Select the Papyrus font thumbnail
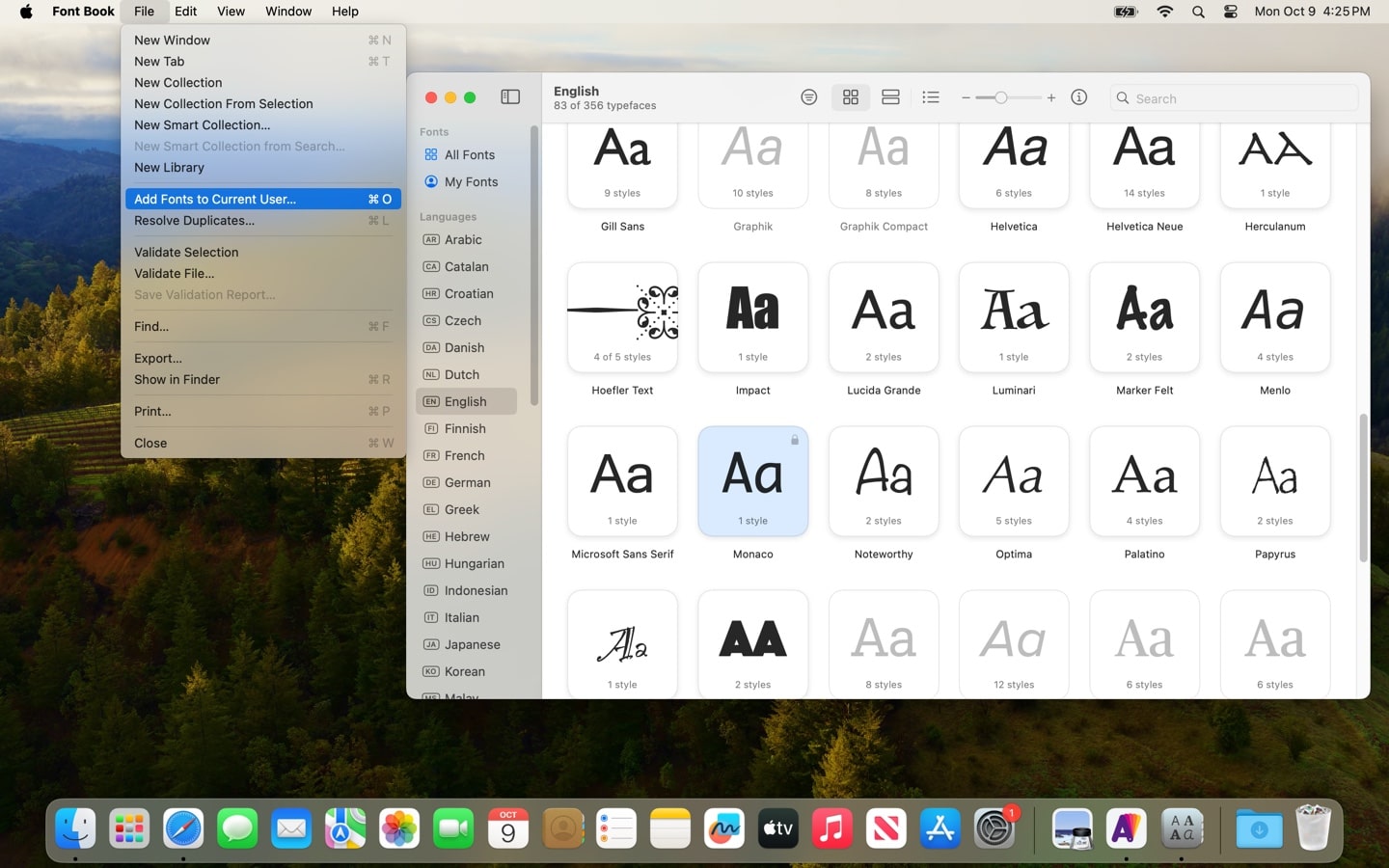 (1275, 481)
